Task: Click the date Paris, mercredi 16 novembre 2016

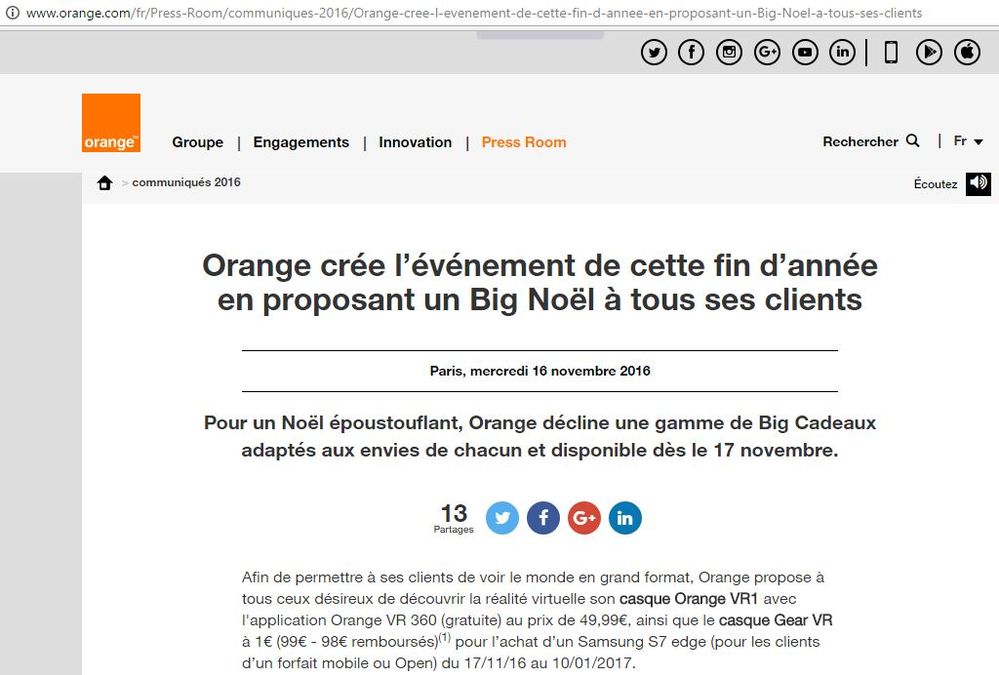Action: coord(540,371)
